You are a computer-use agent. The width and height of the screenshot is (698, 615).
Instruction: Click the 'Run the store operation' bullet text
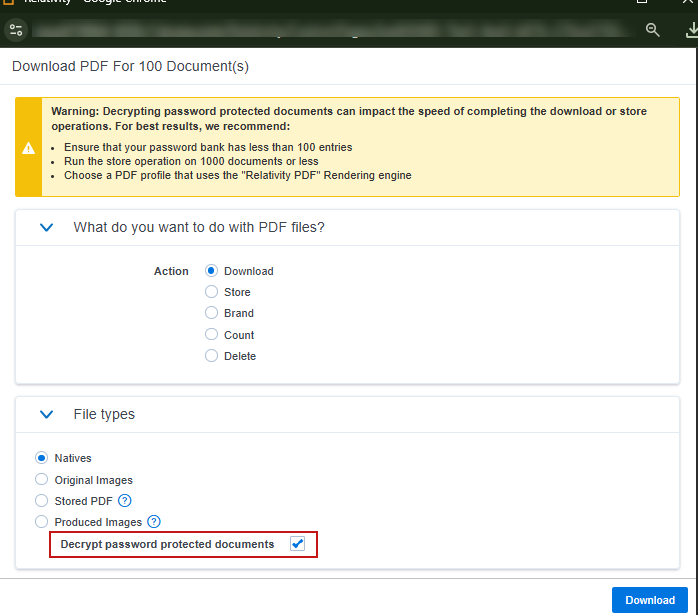click(x=191, y=161)
